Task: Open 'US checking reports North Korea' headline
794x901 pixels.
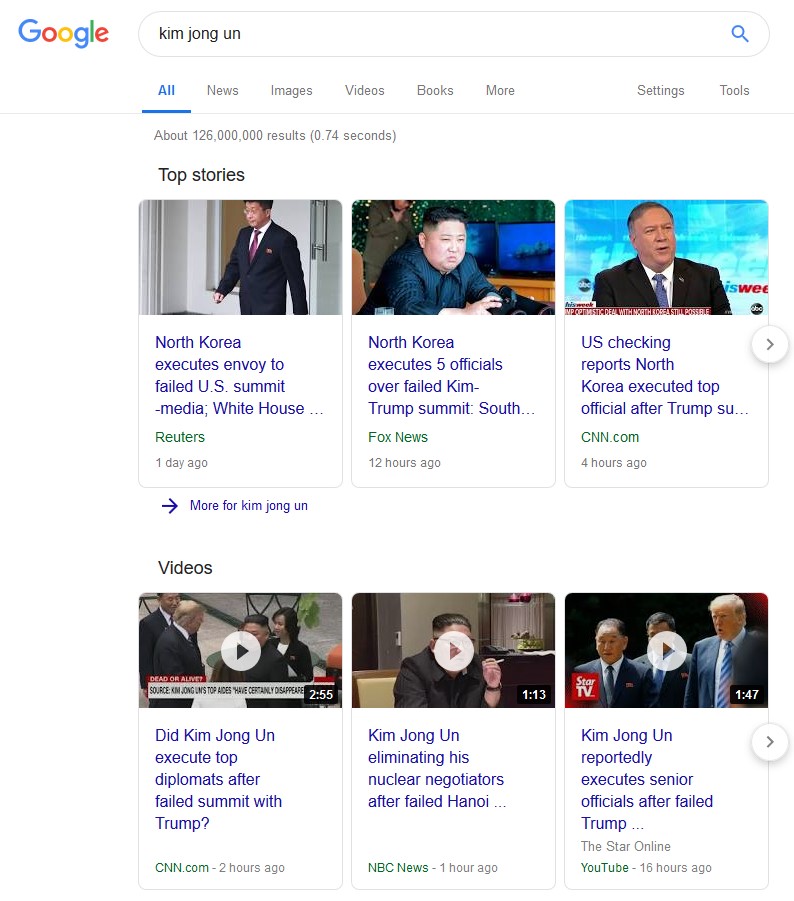Action: coord(665,375)
